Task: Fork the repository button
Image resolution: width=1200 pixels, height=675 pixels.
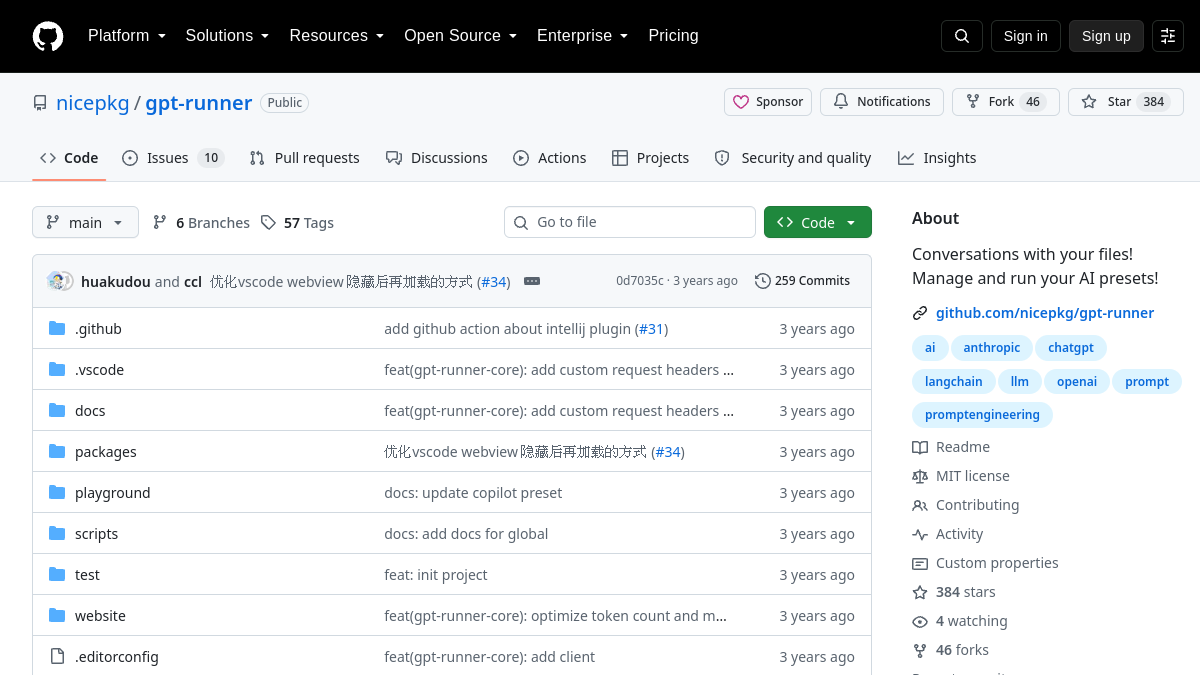Action: pos(1006,102)
